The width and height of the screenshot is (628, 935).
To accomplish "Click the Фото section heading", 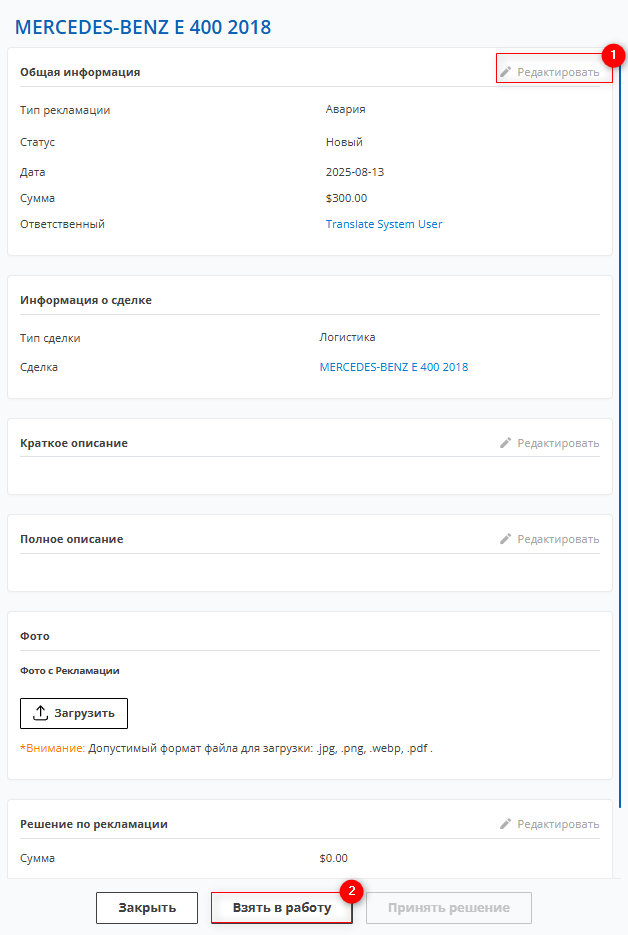I will [35, 636].
